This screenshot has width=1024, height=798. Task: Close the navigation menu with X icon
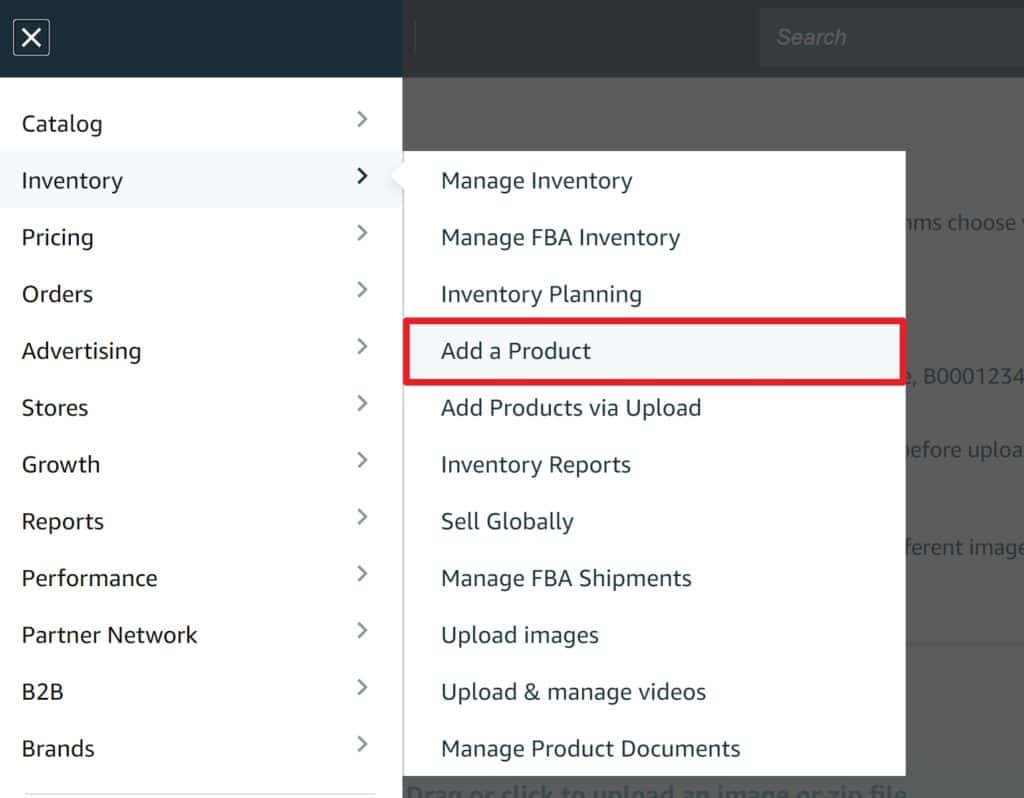click(x=31, y=38)
